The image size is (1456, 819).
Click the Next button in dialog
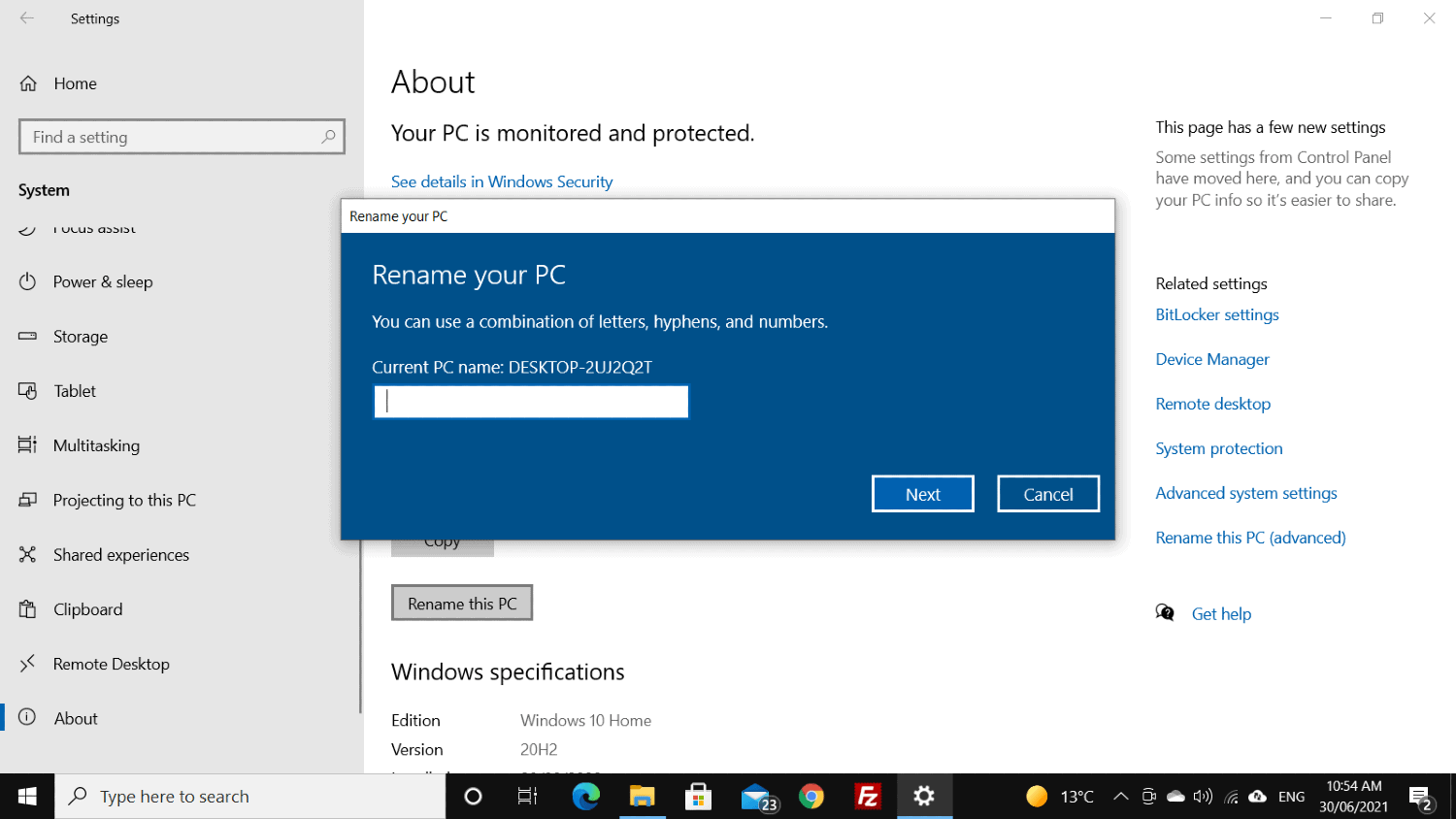[x=923, y=494]
